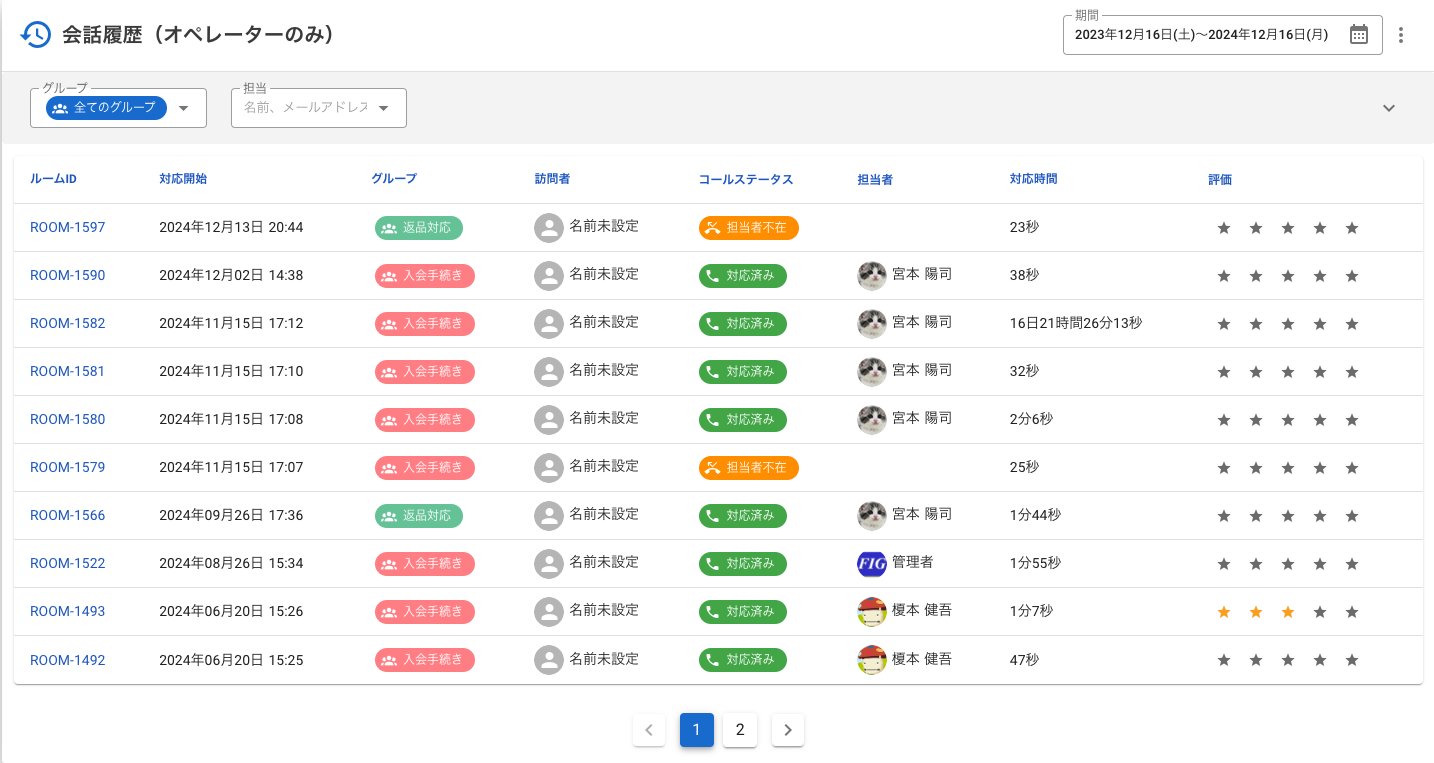Click the next page arrow

click(788, 730)
